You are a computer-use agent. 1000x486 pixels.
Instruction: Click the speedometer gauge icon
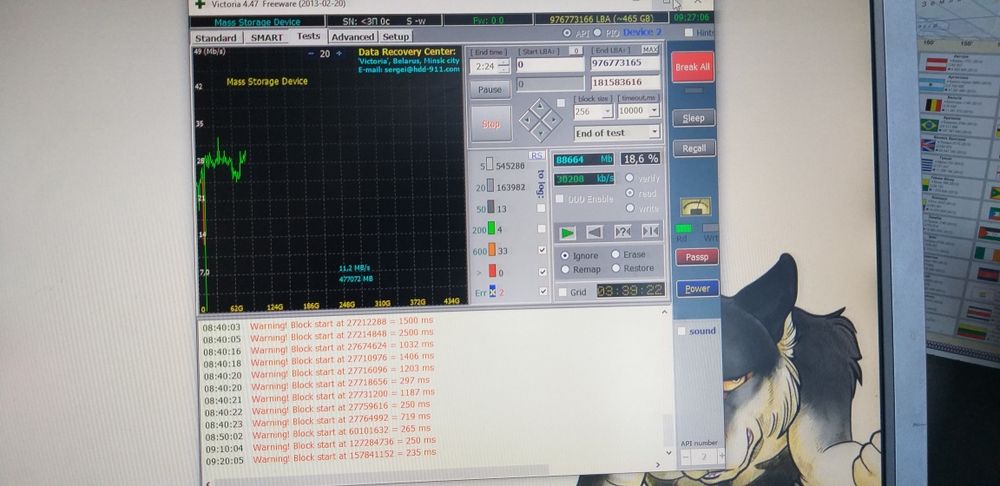(695, 207)
